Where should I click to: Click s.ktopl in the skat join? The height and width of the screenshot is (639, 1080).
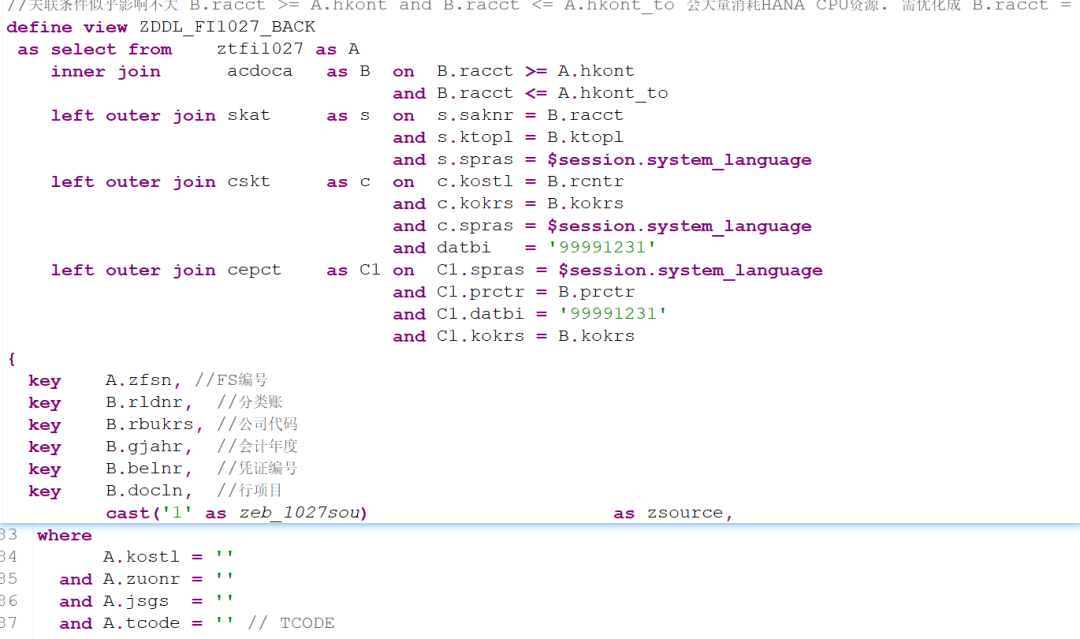475,137
